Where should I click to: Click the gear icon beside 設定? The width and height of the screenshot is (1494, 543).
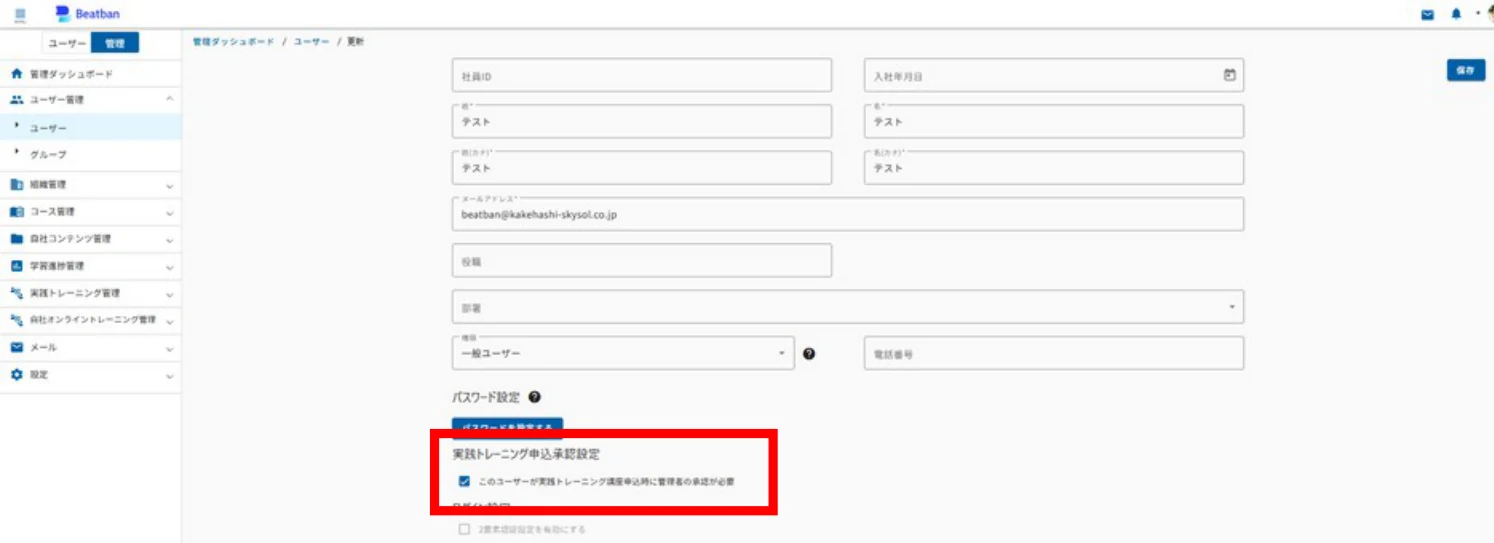[16, 374]
